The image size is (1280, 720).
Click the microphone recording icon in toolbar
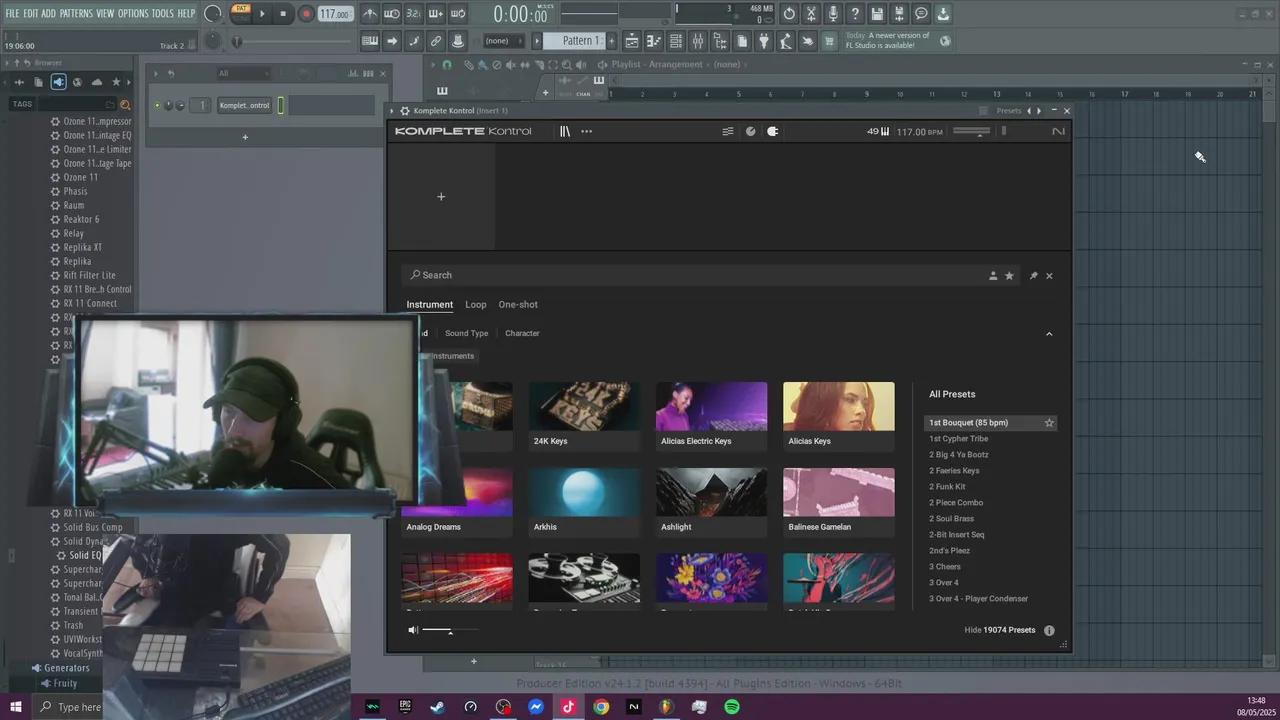point(833,14)
